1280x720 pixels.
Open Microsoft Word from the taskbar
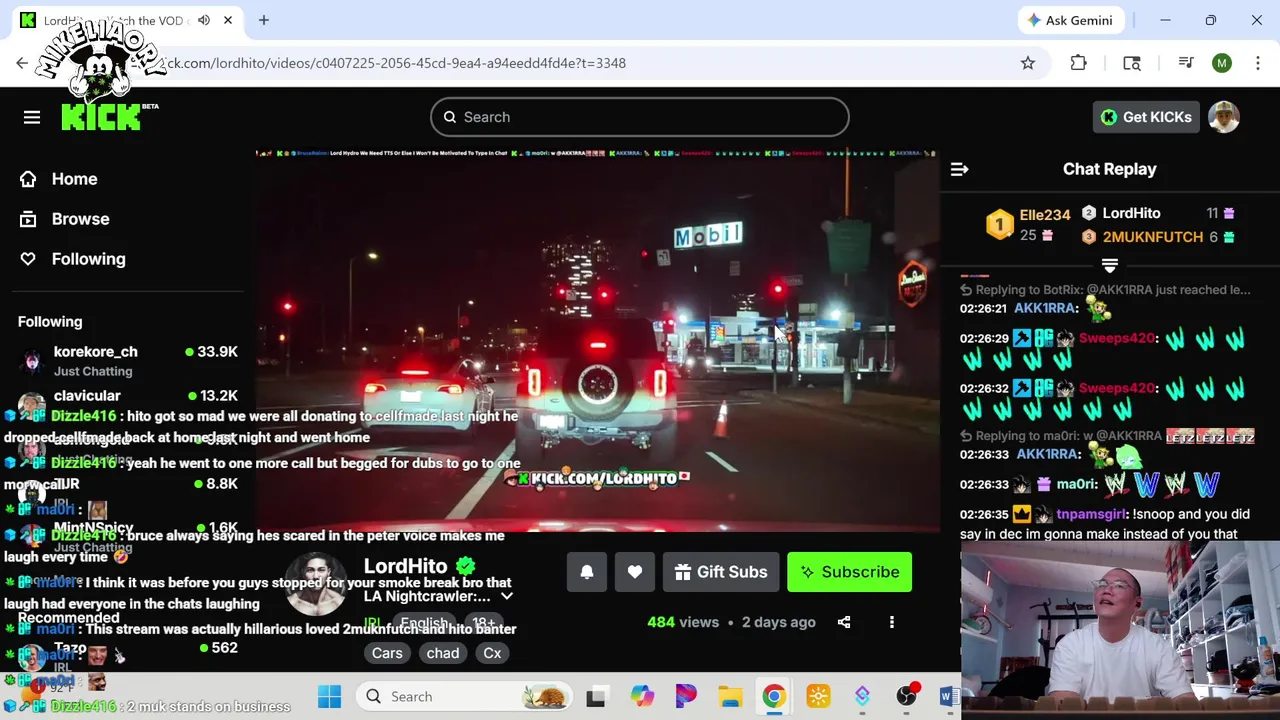pyautogui.click(x=948, y=696)
